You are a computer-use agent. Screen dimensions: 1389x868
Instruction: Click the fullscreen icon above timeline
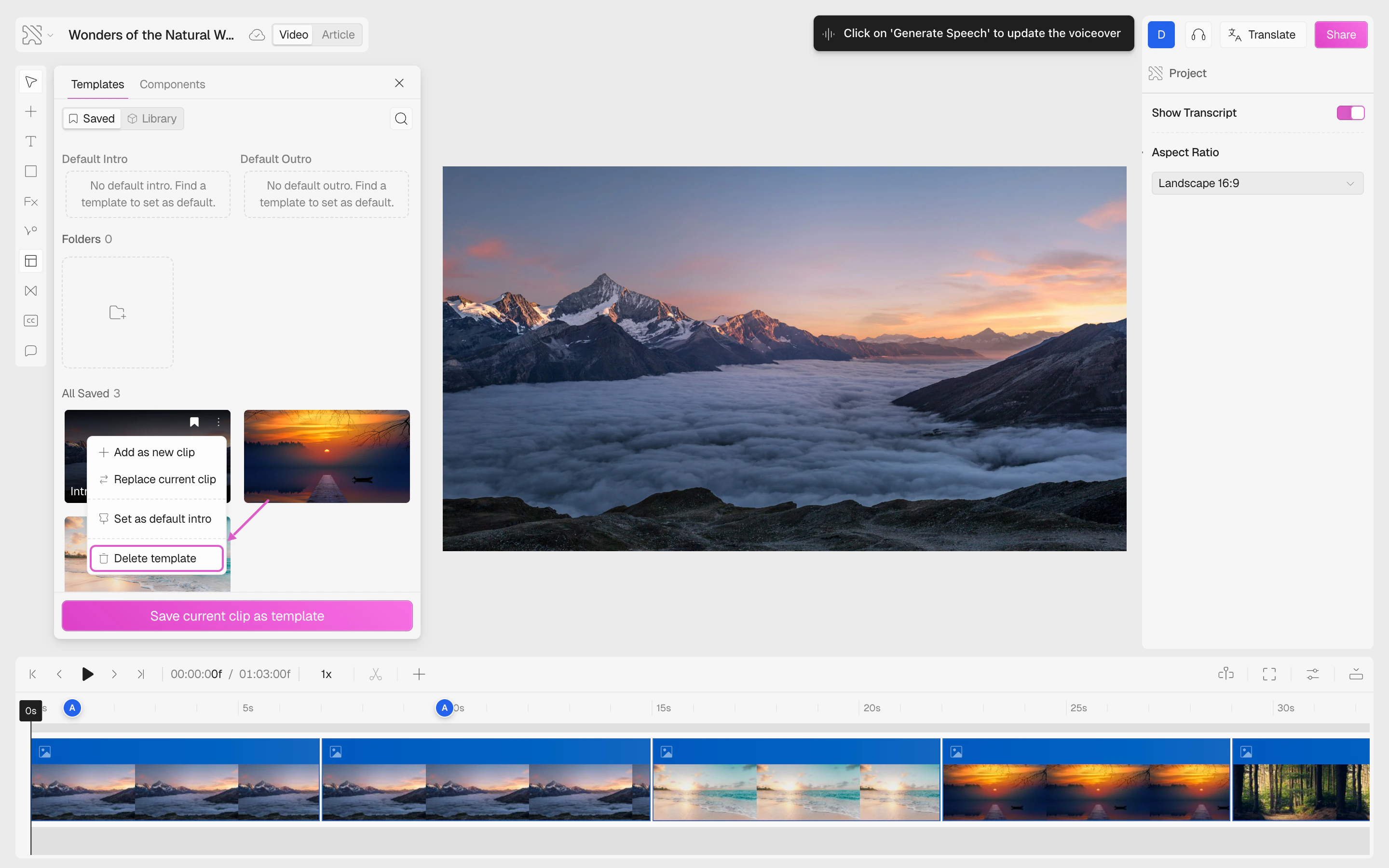point(1269,674)
